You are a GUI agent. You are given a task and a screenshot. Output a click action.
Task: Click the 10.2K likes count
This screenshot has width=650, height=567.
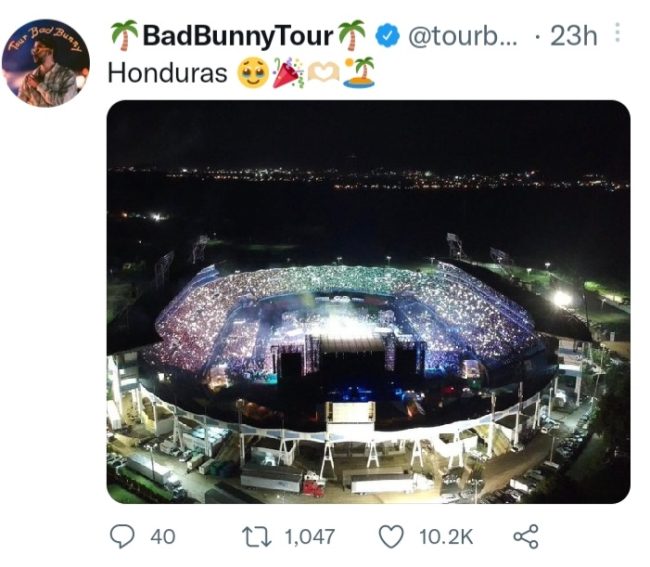(446, 538)
